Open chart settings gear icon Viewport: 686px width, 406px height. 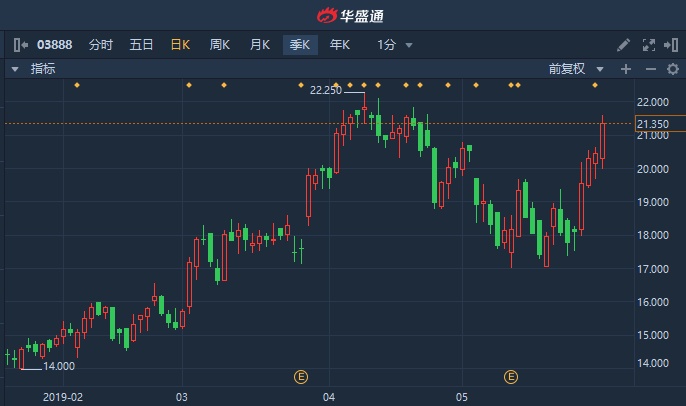673,69
